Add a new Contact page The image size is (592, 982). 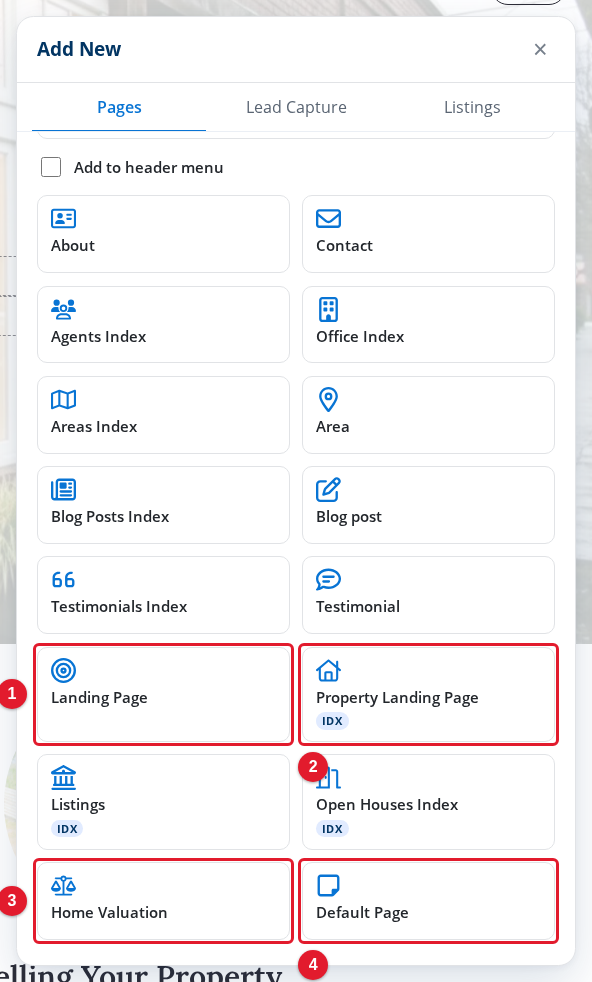click(428, 234)
